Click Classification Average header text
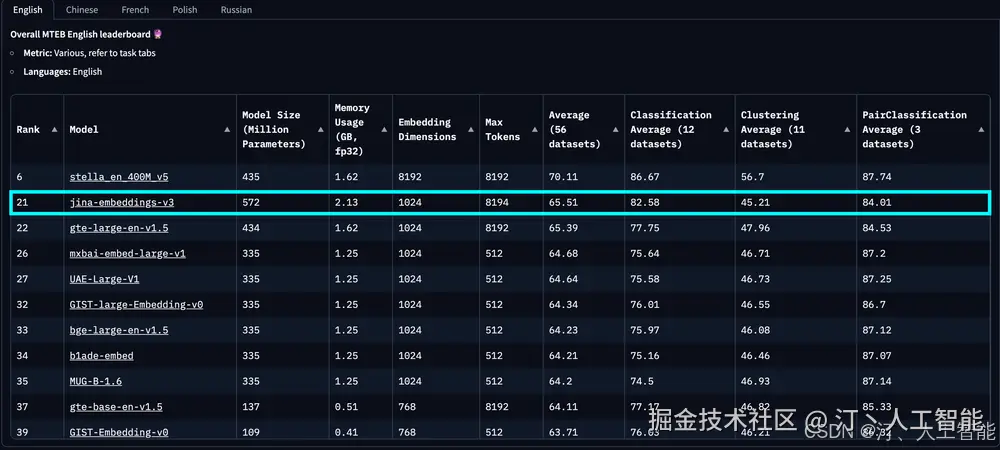This screenshot has height=450, width=1000. [671, 129]
